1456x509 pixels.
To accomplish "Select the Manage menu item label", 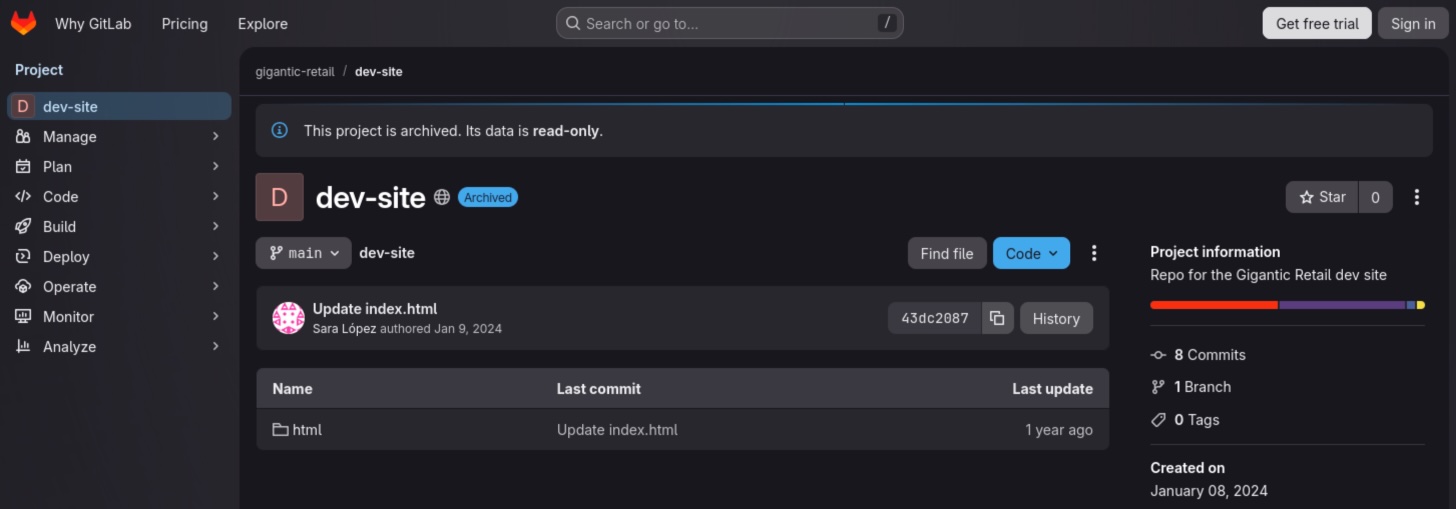I will click(70, 136).
